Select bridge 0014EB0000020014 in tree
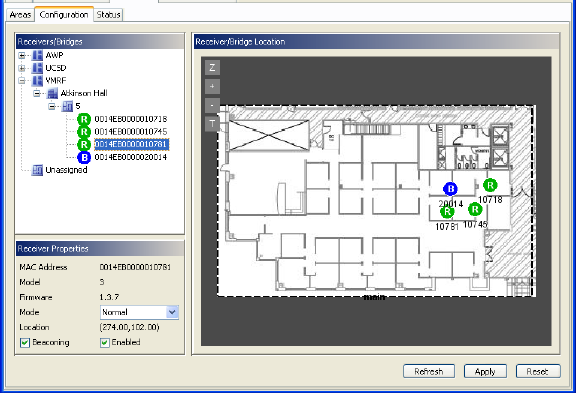 131,157
